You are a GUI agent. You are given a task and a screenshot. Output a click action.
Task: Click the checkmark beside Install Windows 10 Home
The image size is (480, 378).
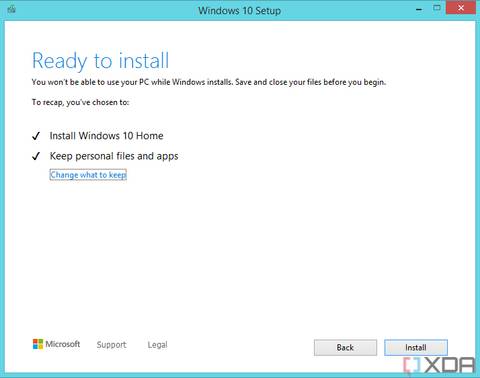coord(36,136)
